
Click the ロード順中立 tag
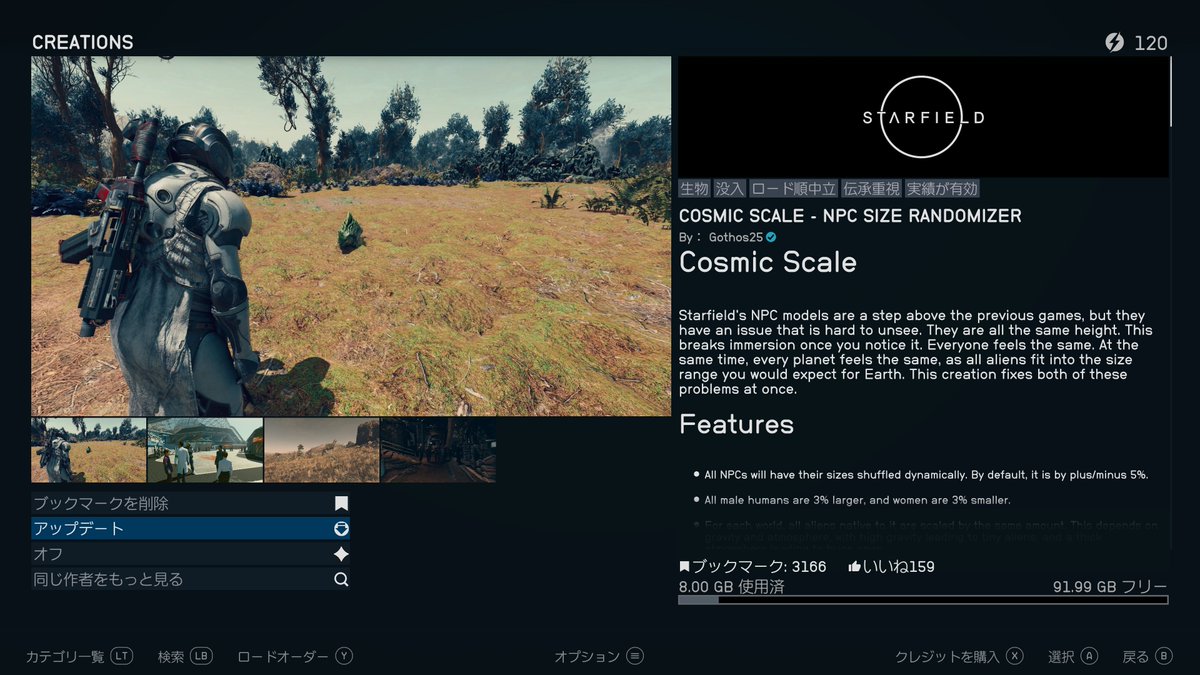(793, 188)
